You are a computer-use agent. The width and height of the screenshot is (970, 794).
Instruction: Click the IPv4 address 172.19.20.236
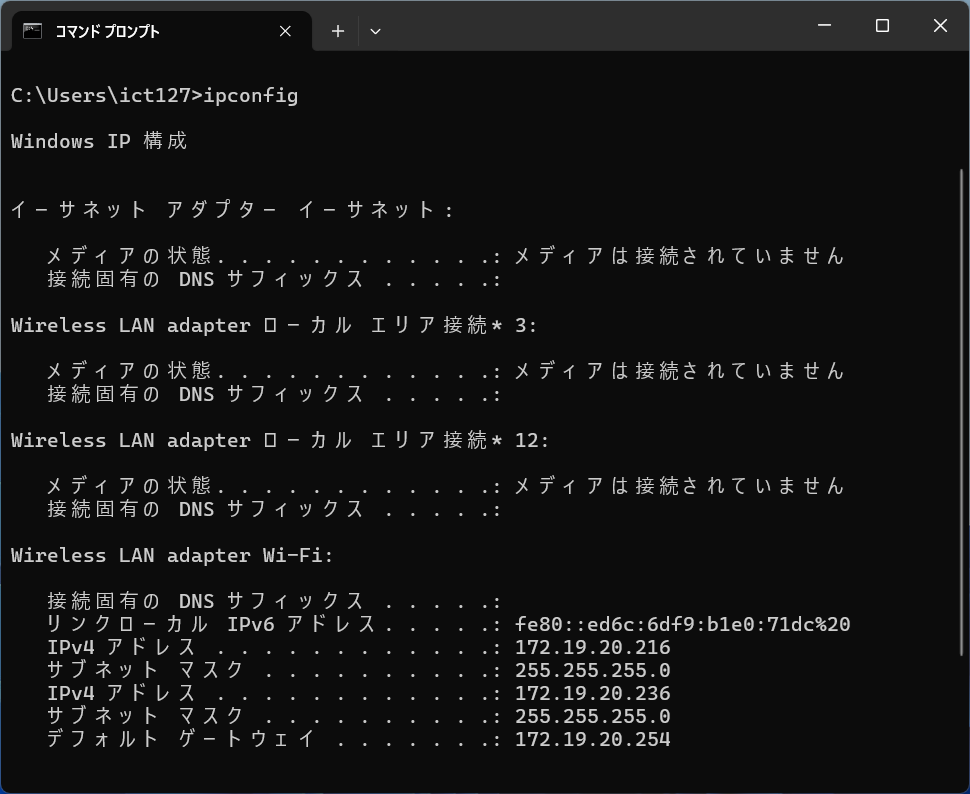click(592, 694)
